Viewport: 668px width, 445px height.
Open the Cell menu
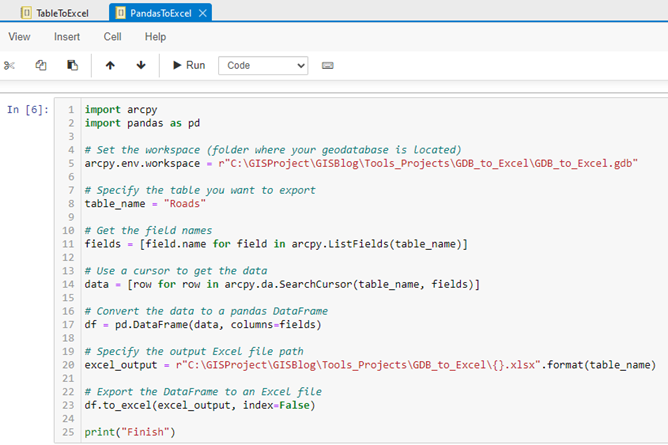pos(112,37)
